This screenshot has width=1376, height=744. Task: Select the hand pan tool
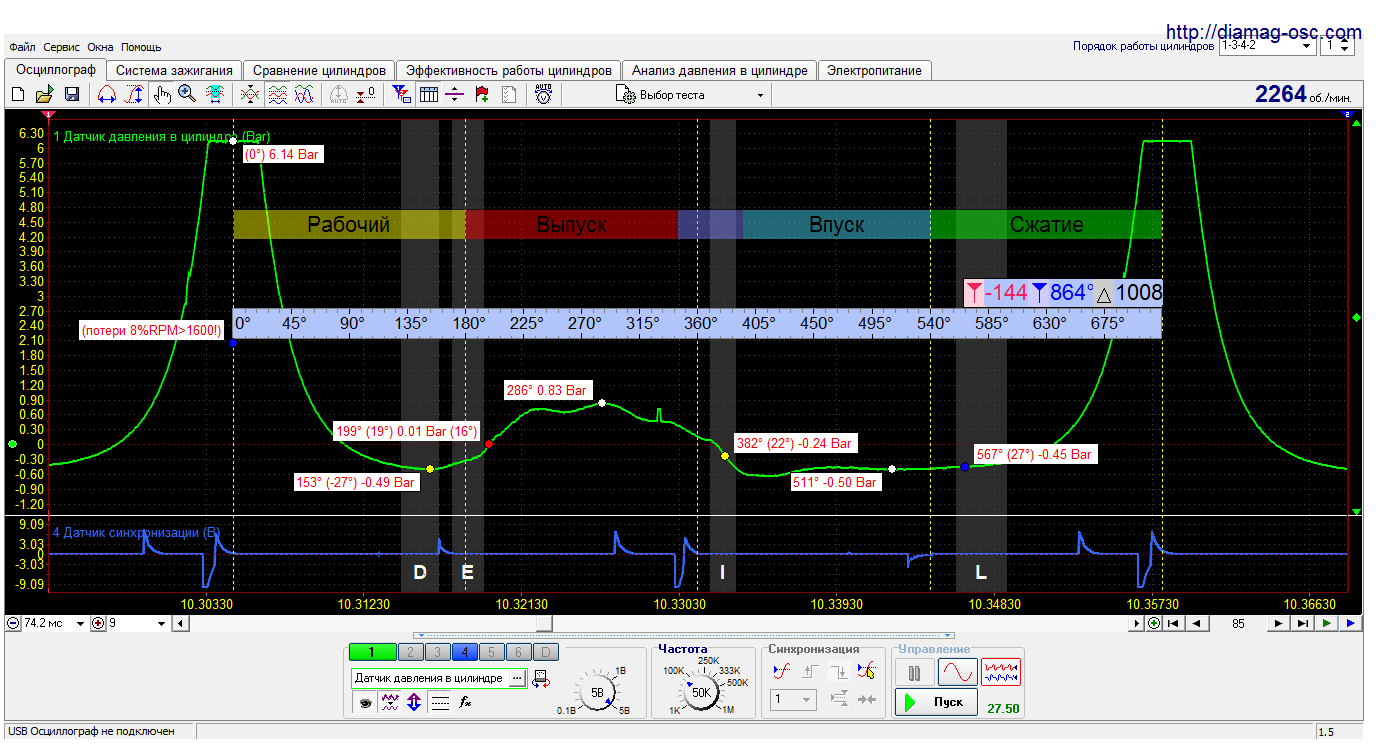[162, 94]
